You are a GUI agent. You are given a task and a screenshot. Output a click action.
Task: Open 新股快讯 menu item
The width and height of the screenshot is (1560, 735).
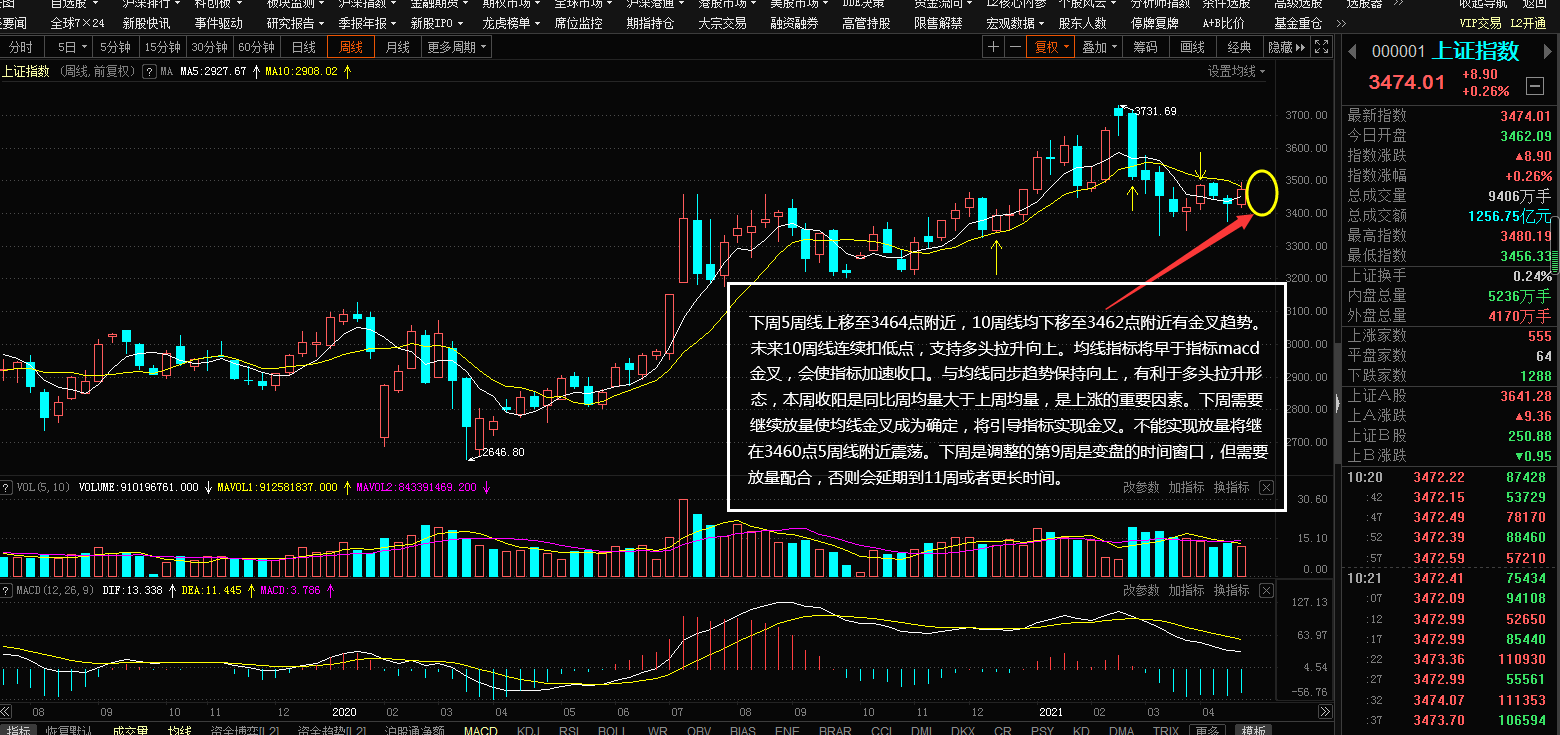pos(146,23)
